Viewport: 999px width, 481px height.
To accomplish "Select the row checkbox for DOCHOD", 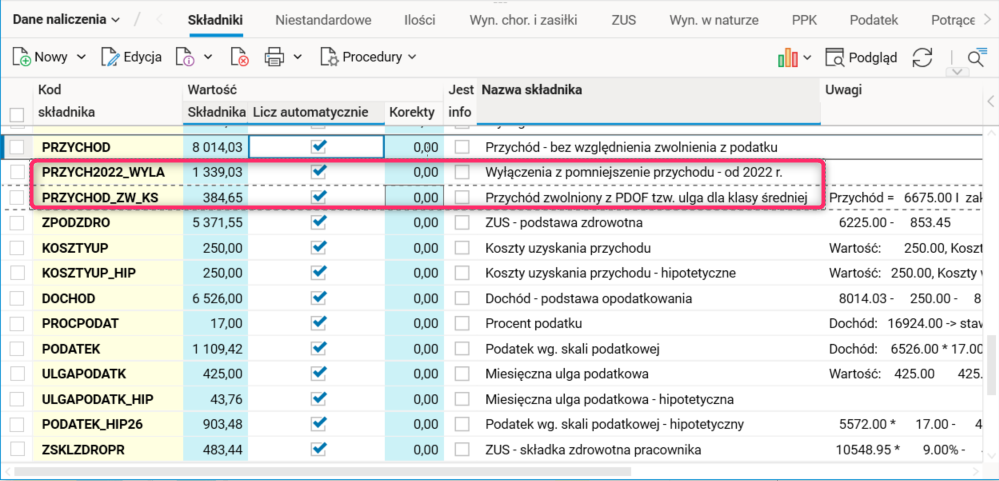I will click(16, 298).
